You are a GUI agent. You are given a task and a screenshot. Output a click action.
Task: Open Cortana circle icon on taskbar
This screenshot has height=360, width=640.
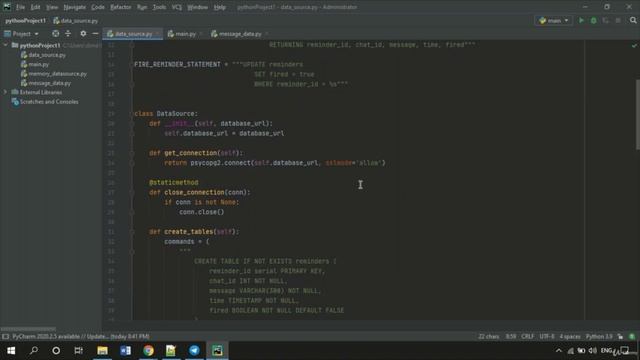(56, 351)
